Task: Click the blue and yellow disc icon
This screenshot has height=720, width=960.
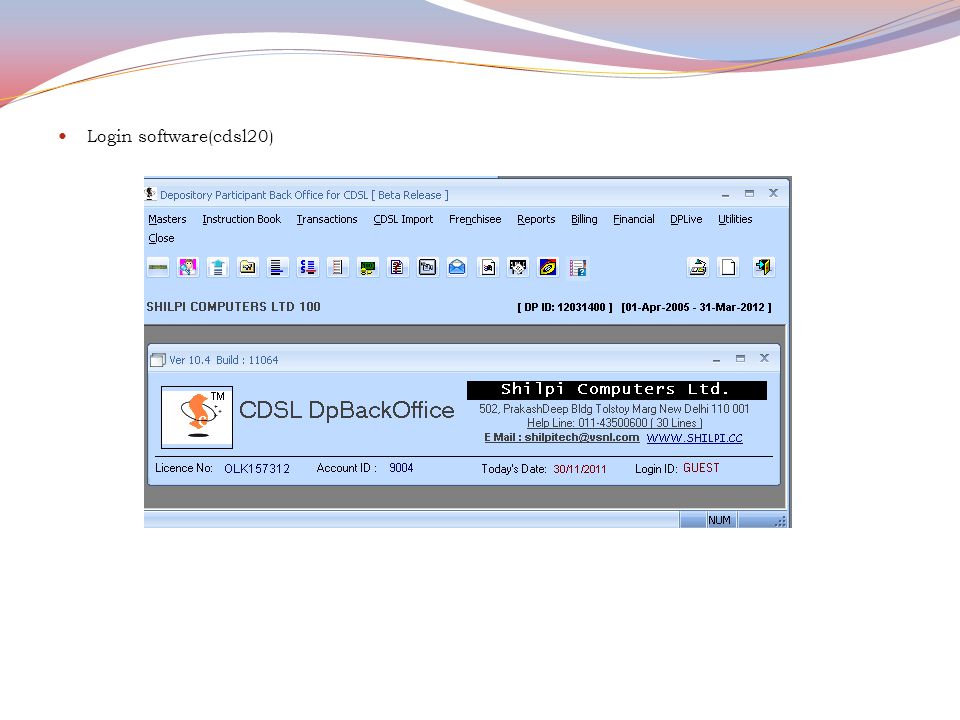Action: (548, 268)
